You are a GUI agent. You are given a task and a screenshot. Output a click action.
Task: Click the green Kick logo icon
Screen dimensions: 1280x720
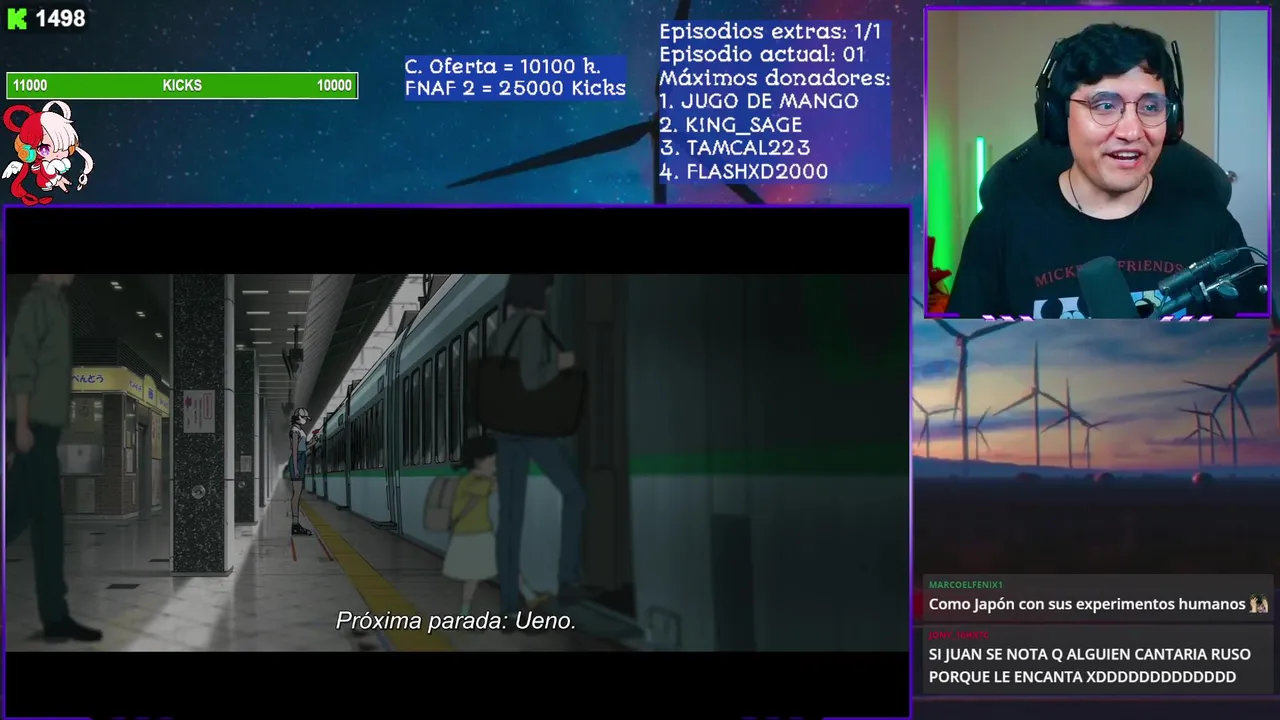click(x=17, y=19)
